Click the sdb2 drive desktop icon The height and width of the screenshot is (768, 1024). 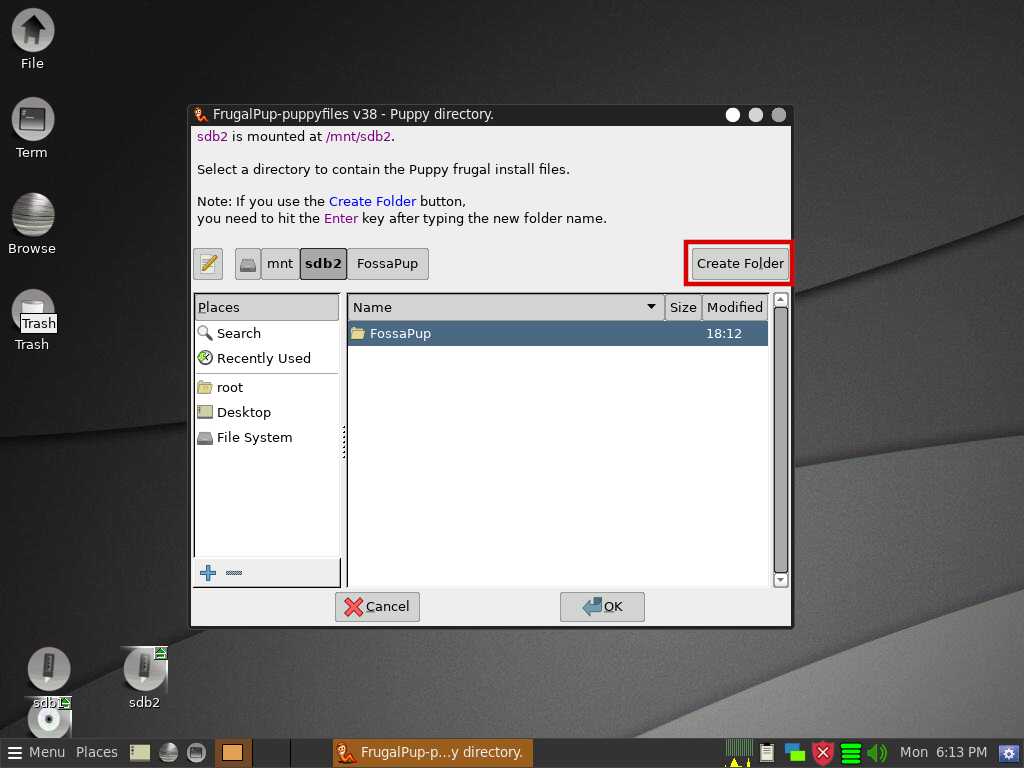click(x=144, y=670)
